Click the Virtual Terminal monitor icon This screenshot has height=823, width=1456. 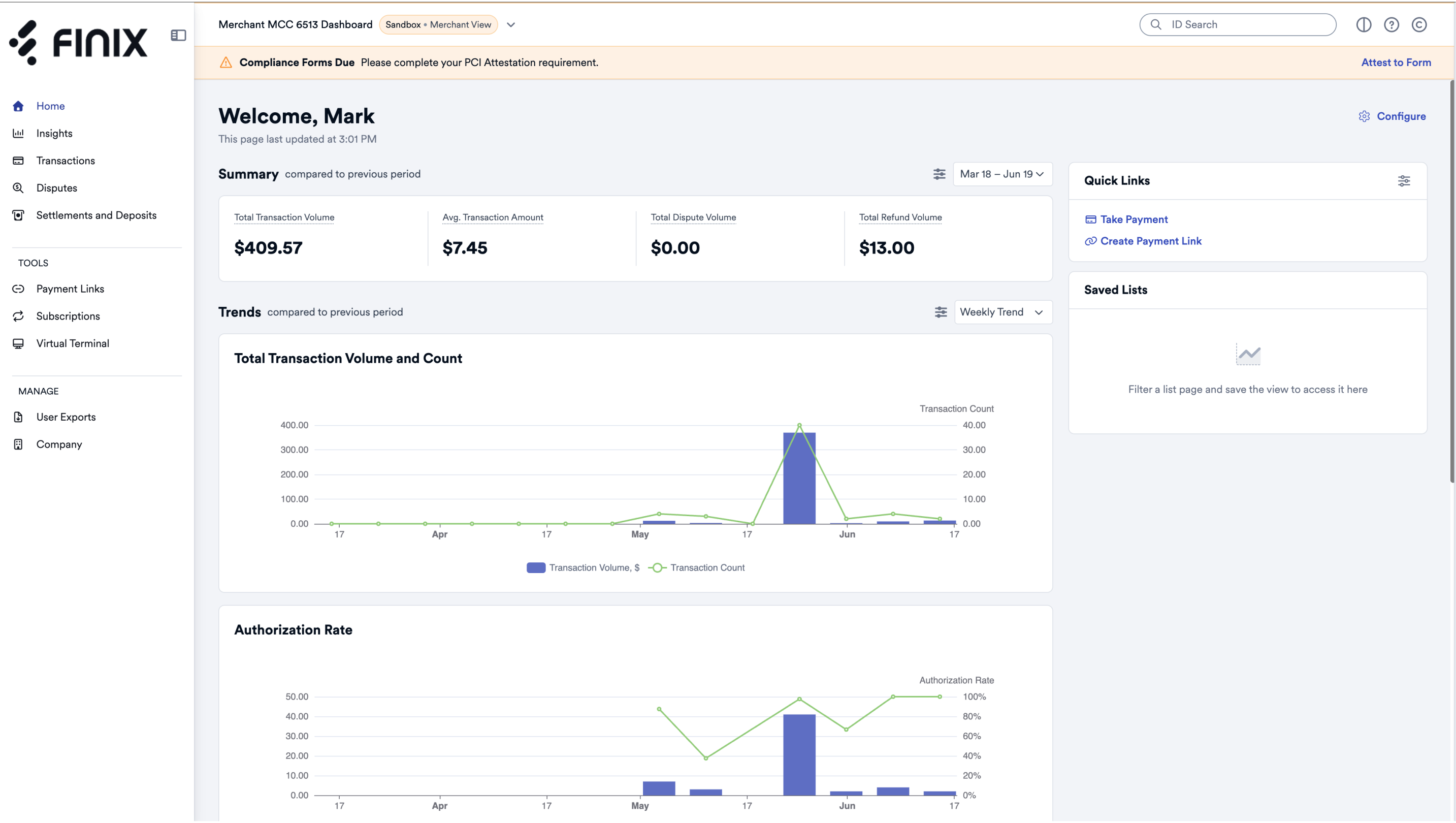(x=18, y=343)
